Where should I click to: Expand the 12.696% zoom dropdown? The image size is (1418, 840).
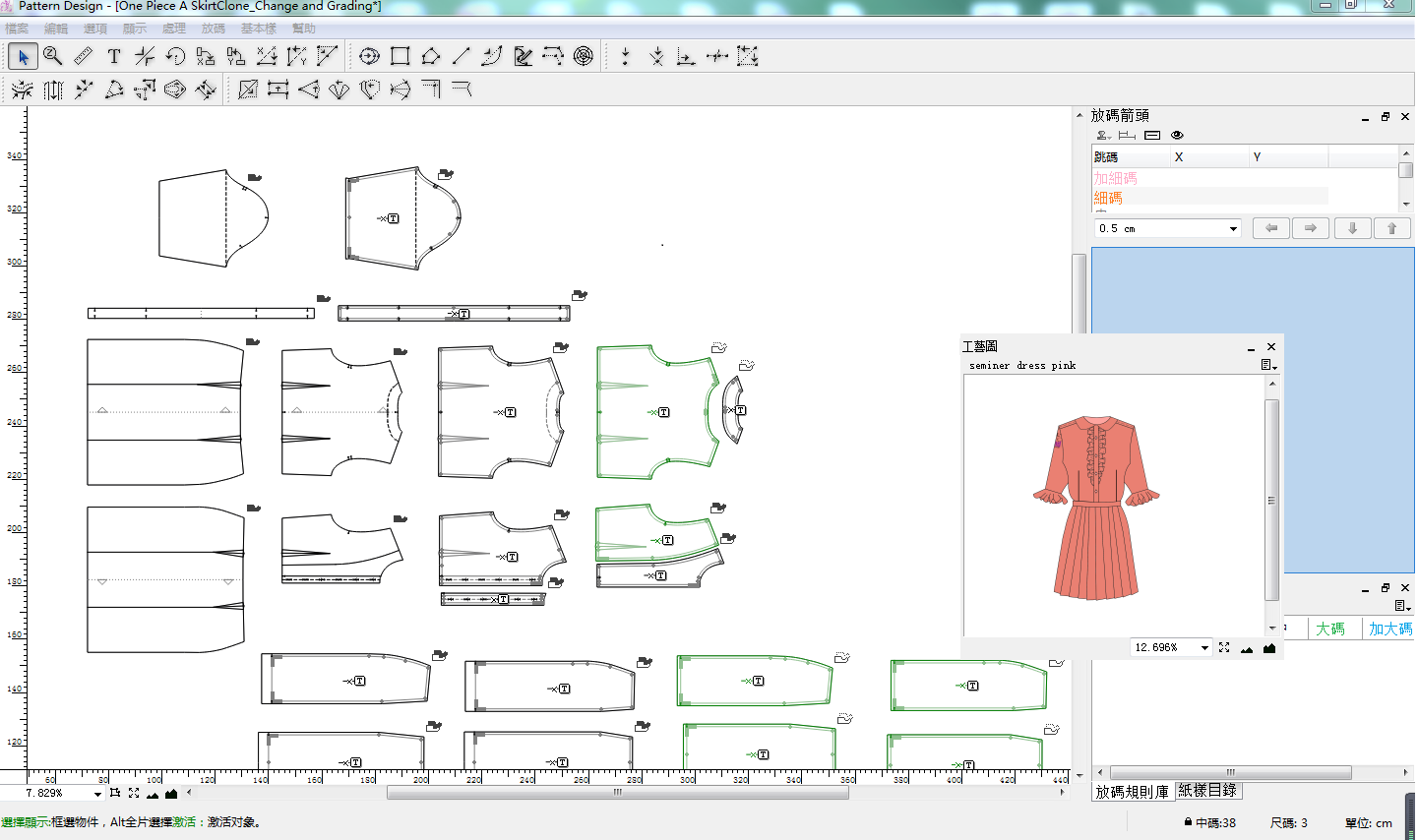pyautogui.click(x=1204, y=647)
